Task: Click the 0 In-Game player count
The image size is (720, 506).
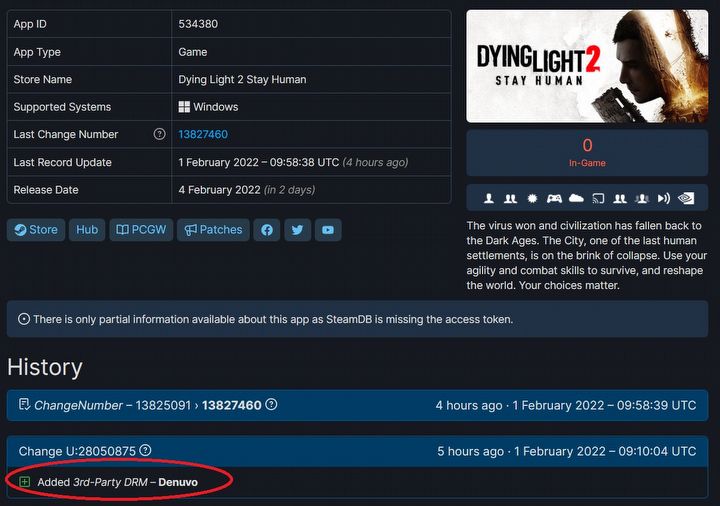Action: pos(587,152)
